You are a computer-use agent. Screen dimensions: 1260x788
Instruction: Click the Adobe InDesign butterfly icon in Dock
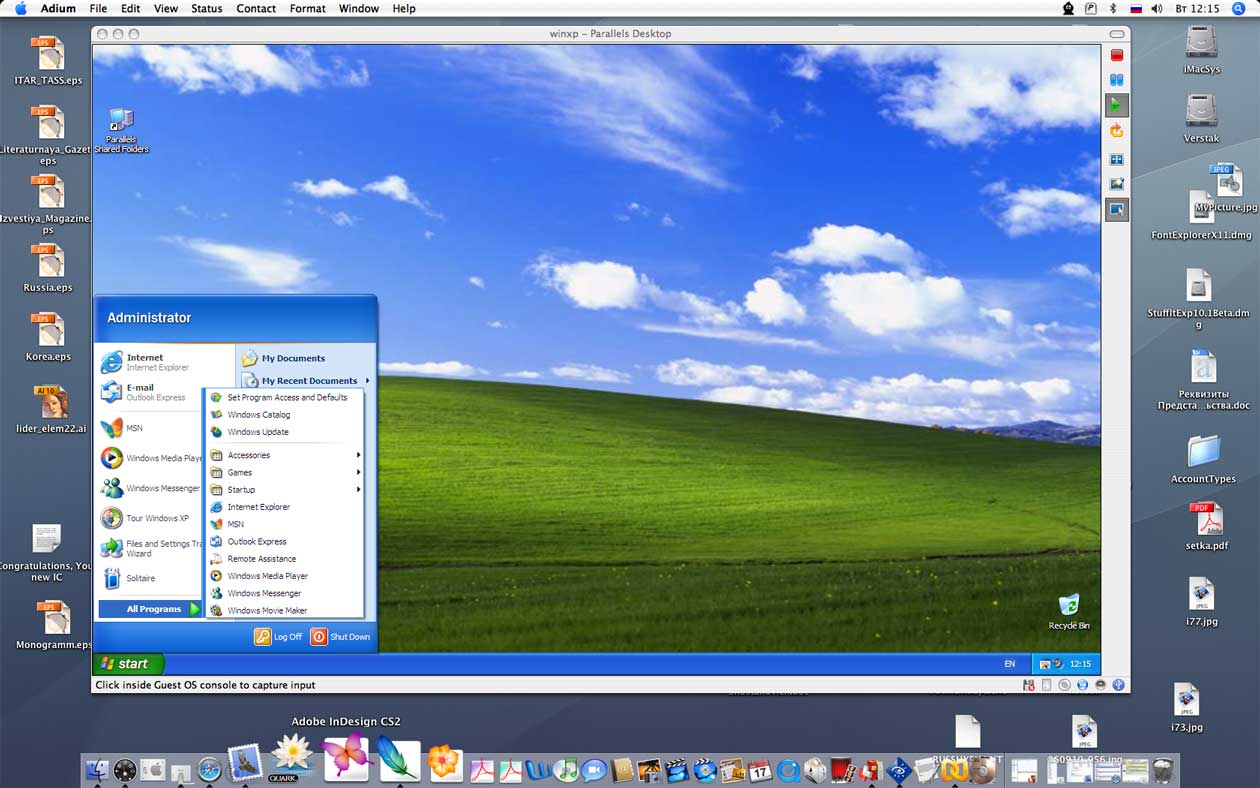pos(346,758)
